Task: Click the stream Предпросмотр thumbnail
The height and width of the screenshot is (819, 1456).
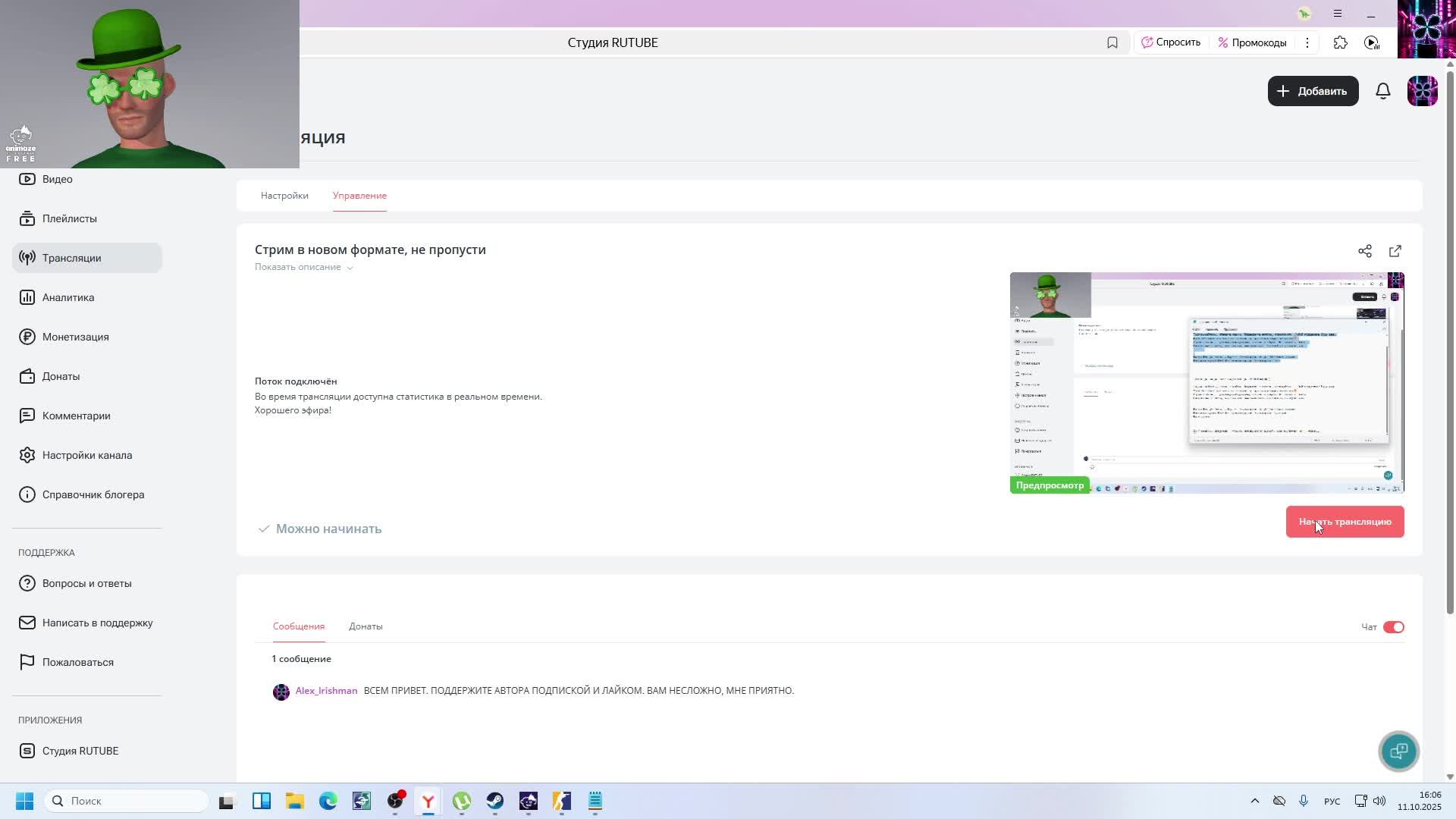Action: tap(1206, 382)
